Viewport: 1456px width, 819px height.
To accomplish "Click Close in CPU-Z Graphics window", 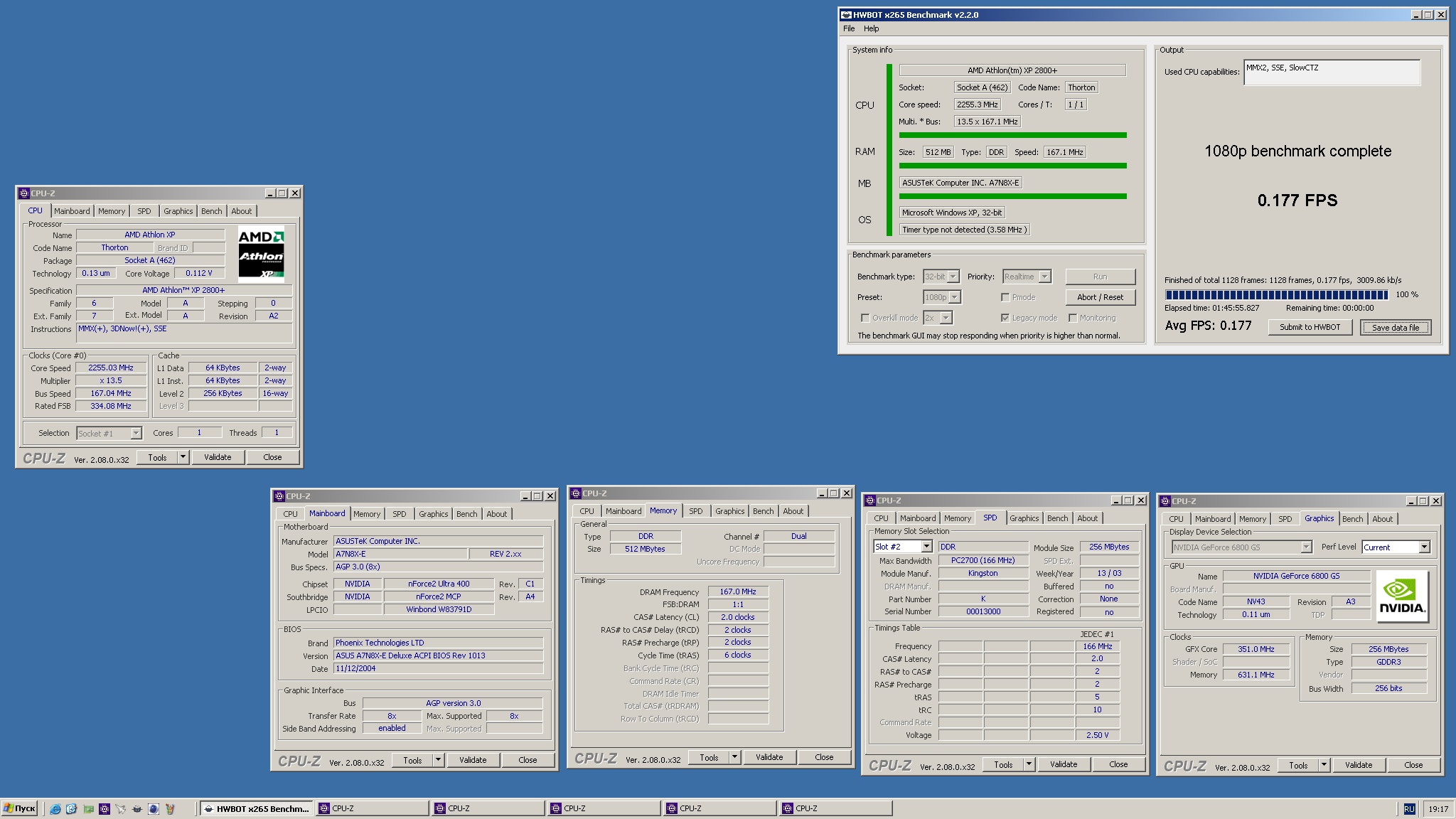I will tap(1413, 765).
